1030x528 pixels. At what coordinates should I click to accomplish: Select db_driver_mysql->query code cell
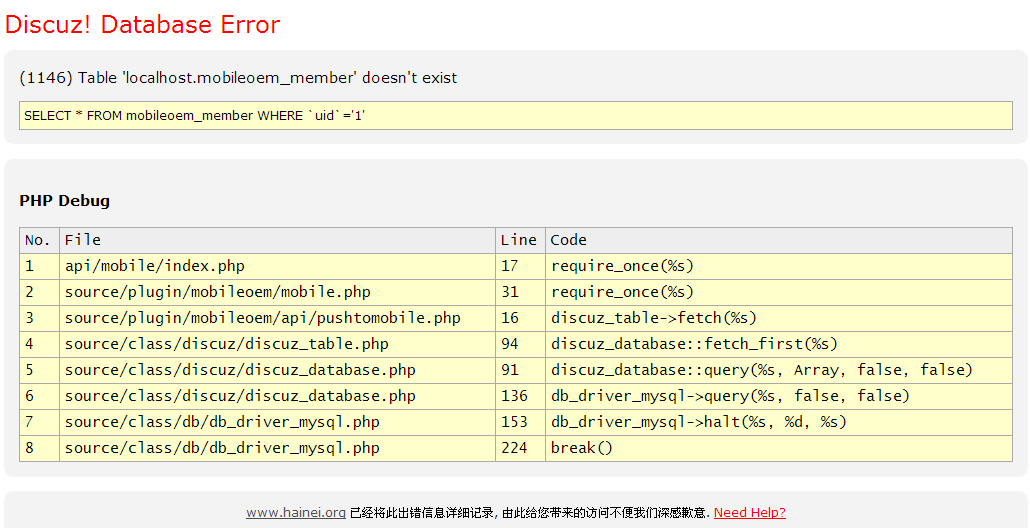point(778,396)
